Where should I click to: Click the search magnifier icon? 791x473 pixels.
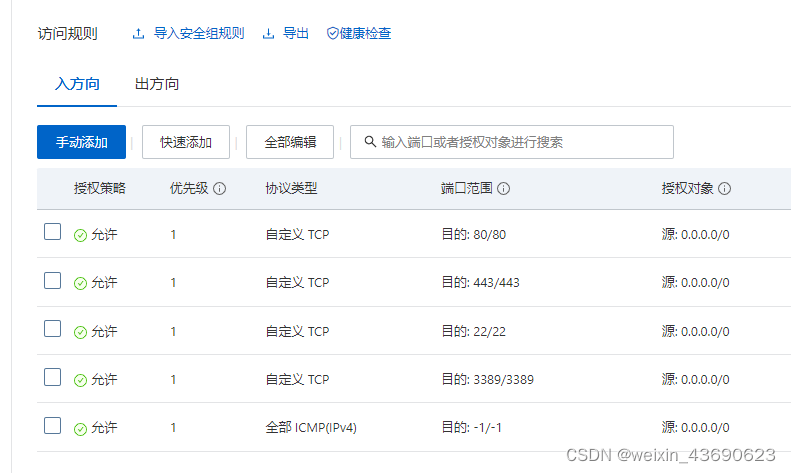370,142
